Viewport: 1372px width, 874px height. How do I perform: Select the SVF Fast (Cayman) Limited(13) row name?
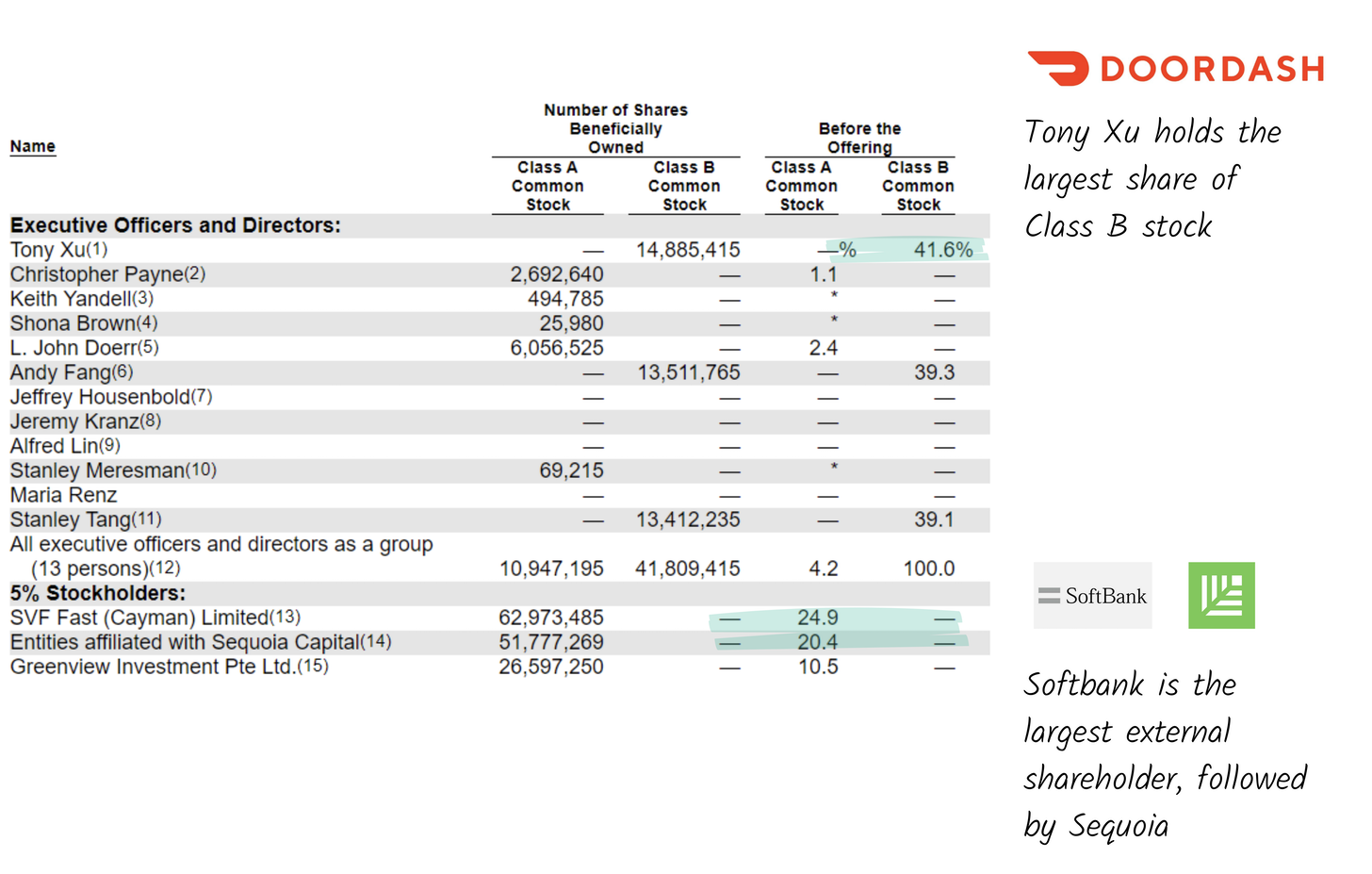155,618
